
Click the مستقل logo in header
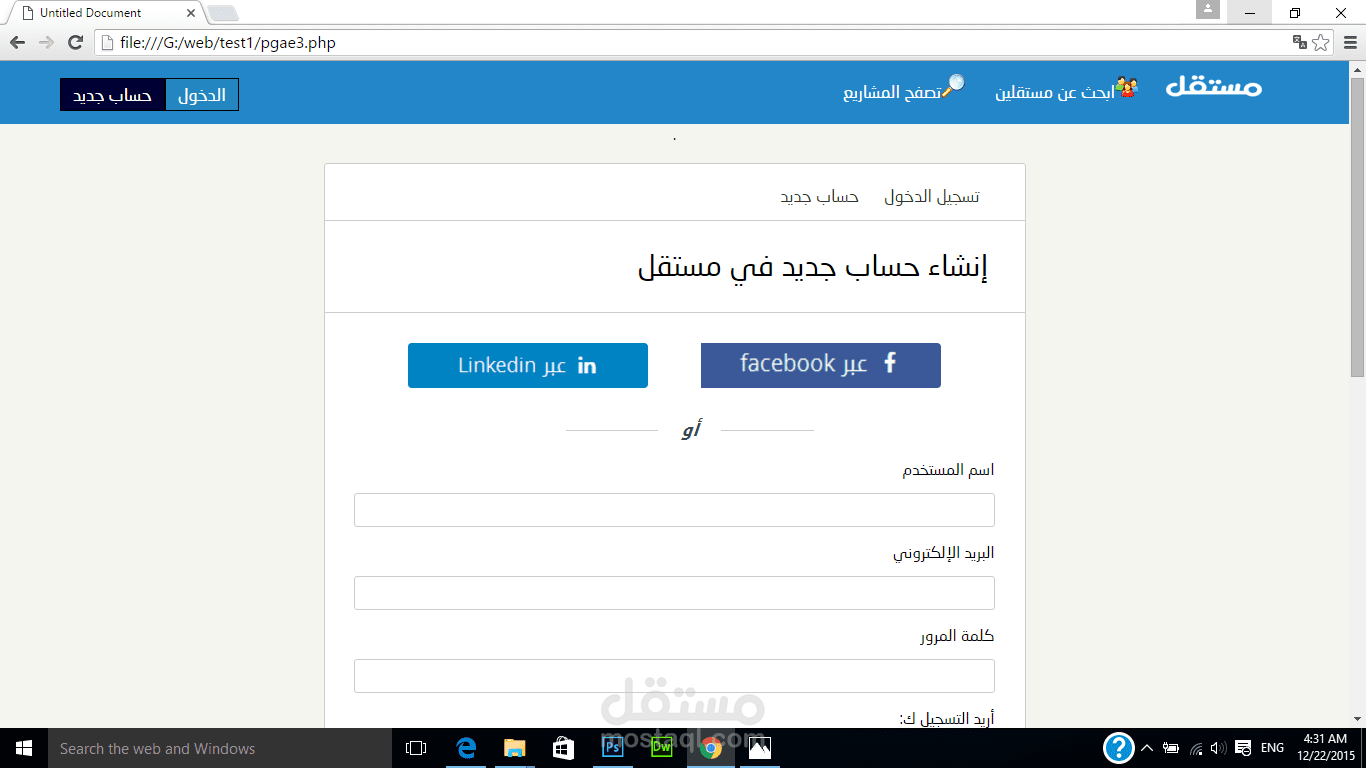point(1214,87)
